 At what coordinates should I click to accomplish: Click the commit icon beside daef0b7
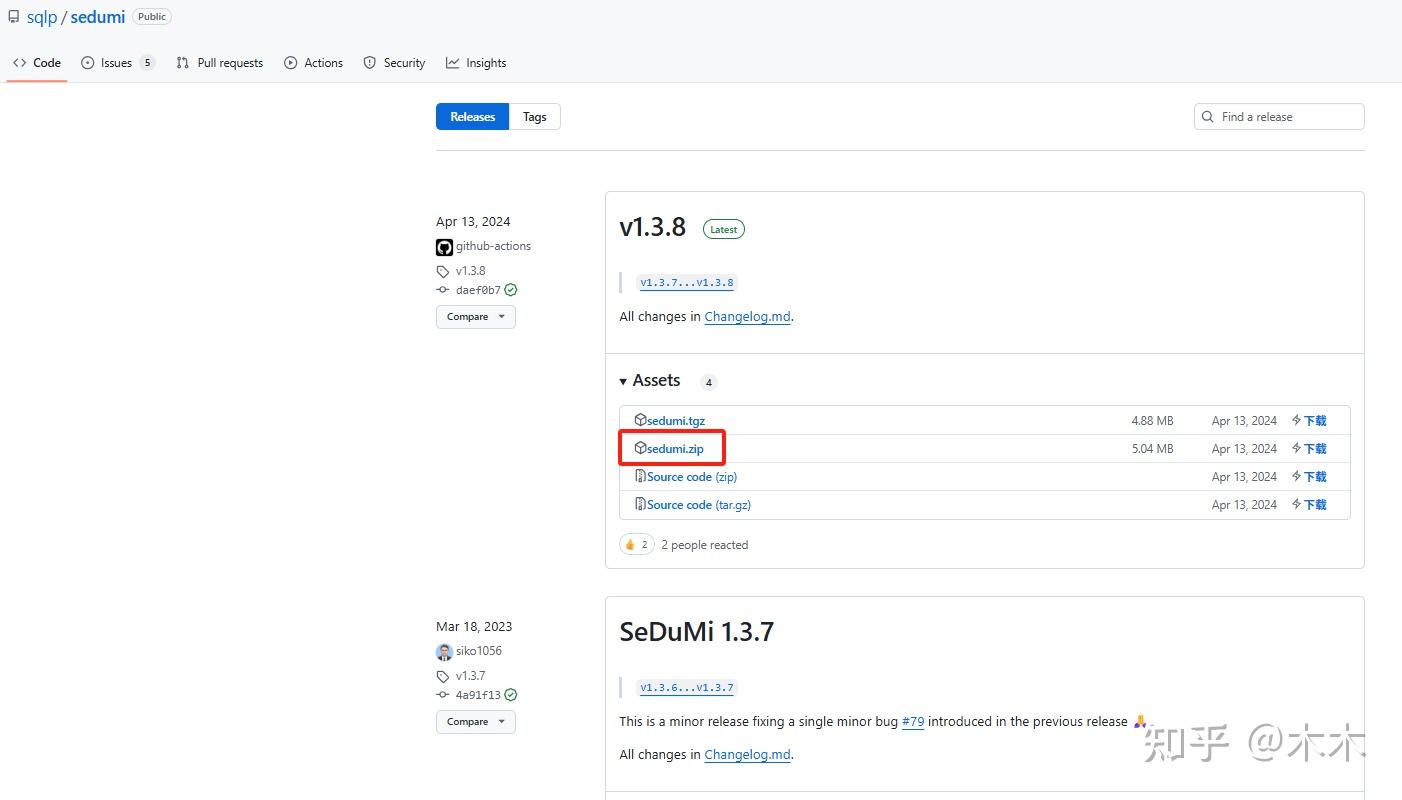[443, 290]
